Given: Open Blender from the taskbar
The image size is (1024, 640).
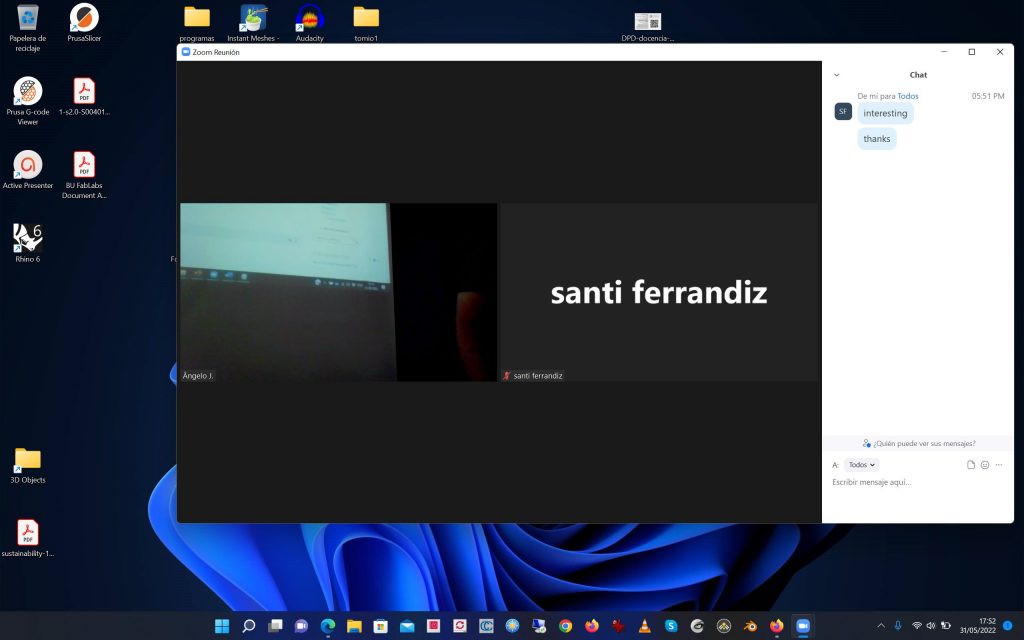Looking at the screenshot, I should point(750,626).
